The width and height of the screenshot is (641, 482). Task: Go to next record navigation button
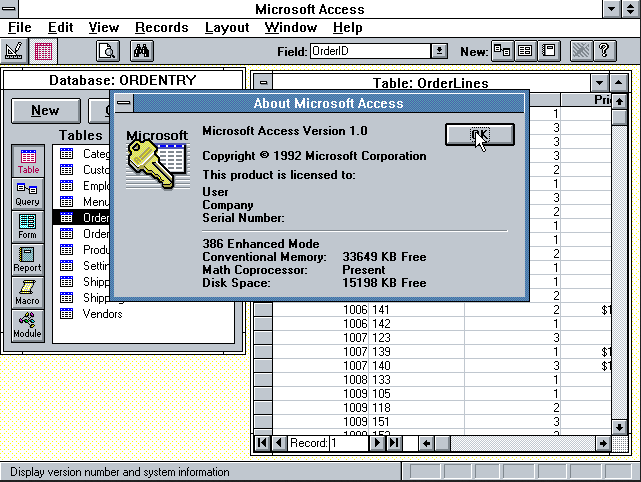pos(377,443)
